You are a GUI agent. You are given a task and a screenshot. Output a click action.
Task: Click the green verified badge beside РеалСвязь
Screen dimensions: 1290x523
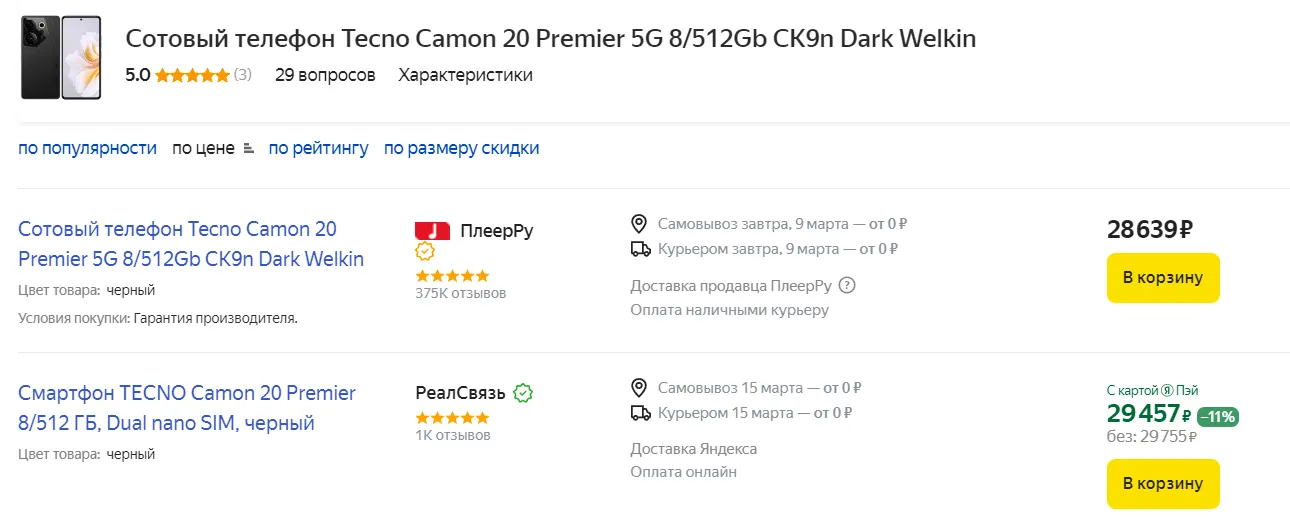[523, 393]
